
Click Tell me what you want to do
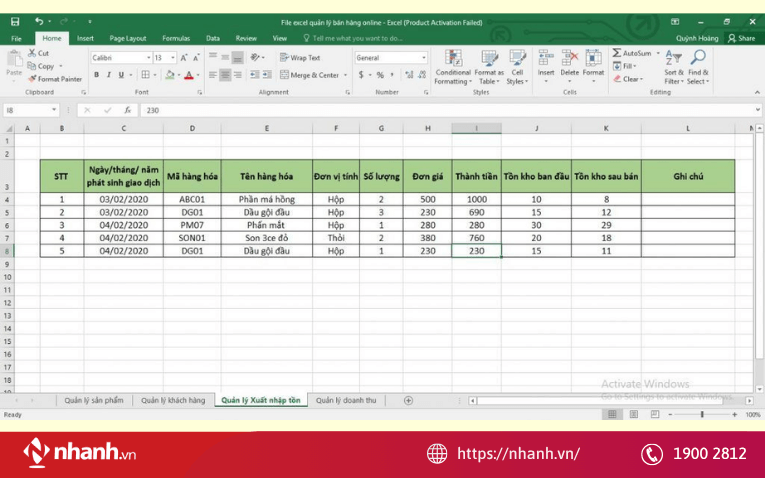357,38
